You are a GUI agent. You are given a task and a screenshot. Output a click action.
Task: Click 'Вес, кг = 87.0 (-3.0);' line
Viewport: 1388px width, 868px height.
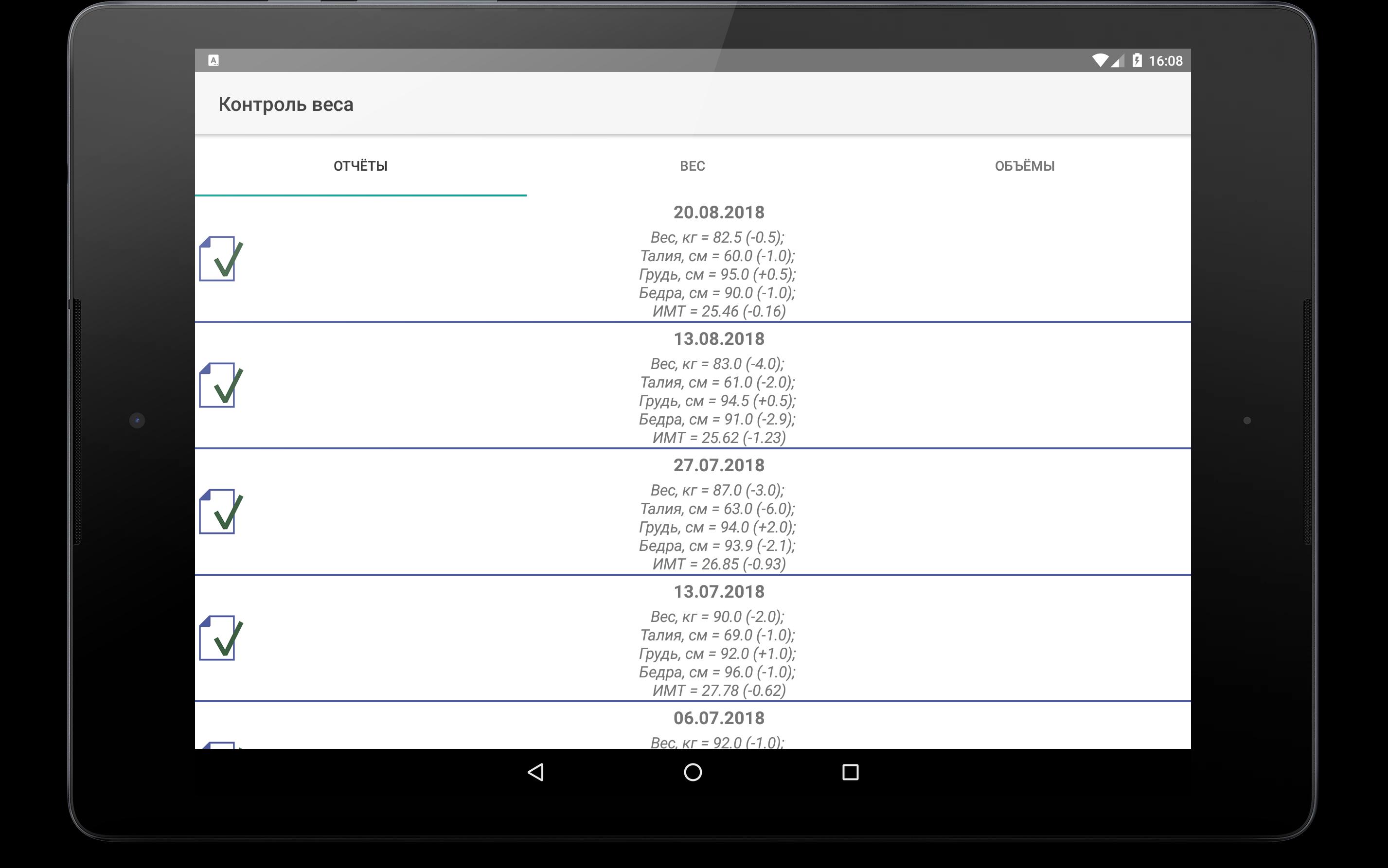[x=717, y=490]
